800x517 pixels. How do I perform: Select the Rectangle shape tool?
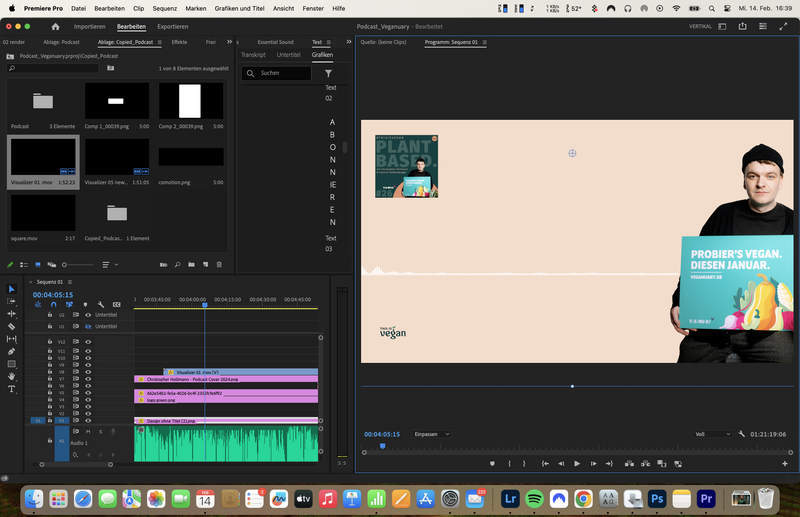coord(12,364)
